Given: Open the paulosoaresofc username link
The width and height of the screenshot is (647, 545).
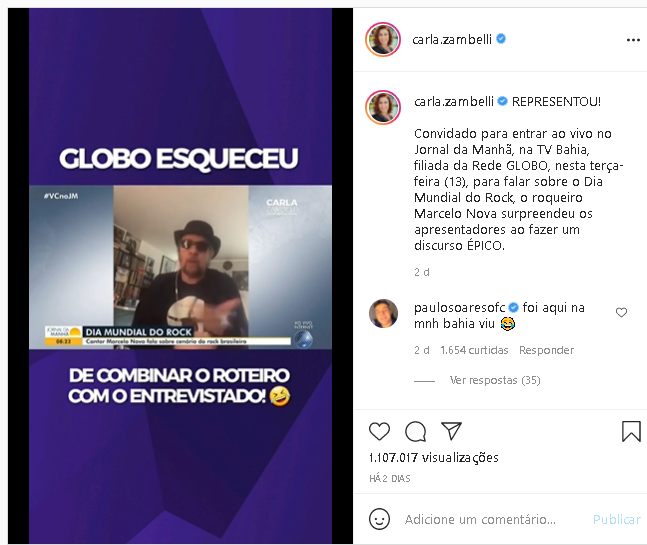Looking at the screenshot, I should coord(459,307).
